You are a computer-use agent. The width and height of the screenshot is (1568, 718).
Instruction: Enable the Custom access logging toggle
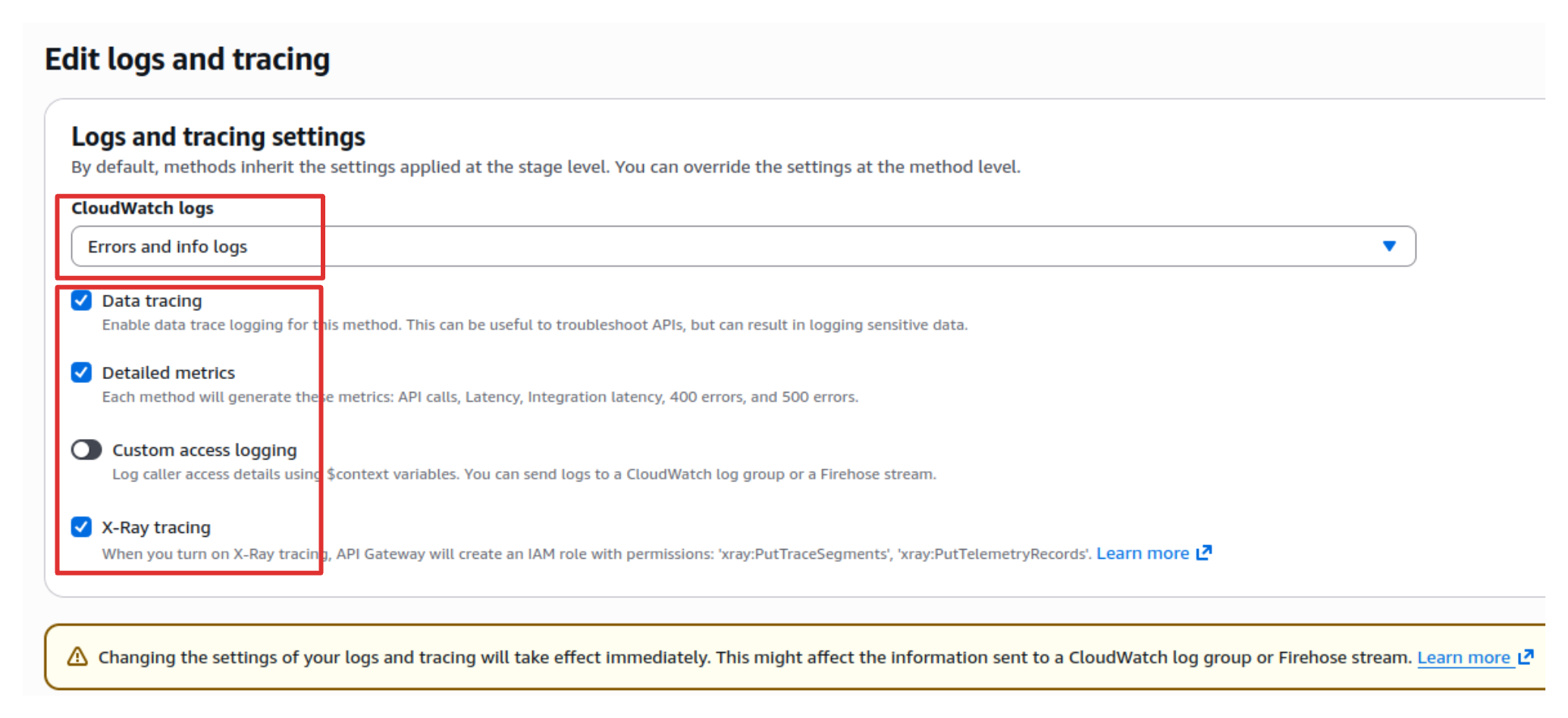(x=86, y=450)
